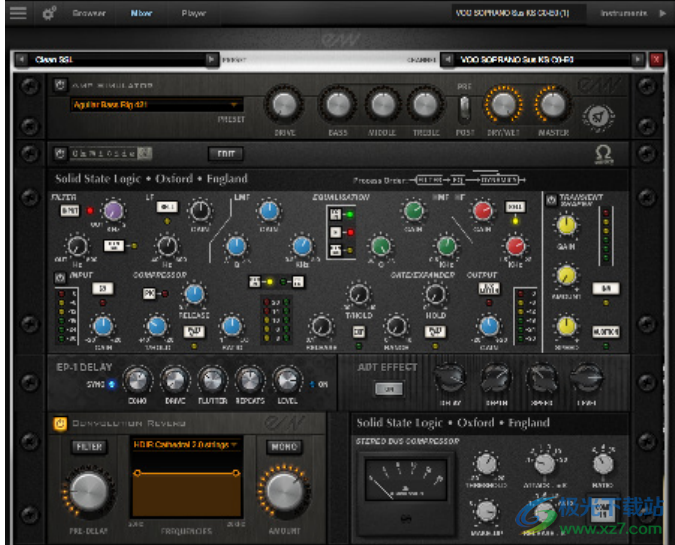Image resolution: width=675 pixels, height=545 pixels.
Task: Click the Amp Simulator BASS knob
Action: point(338,105)
